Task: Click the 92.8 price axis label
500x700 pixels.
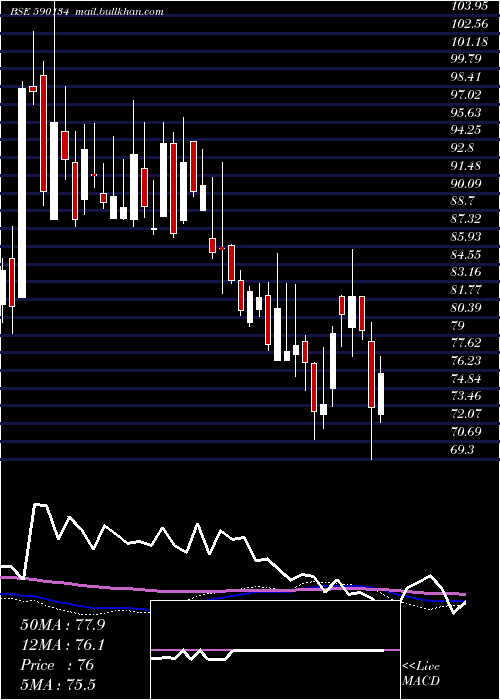Action: [x=463, y=148]
